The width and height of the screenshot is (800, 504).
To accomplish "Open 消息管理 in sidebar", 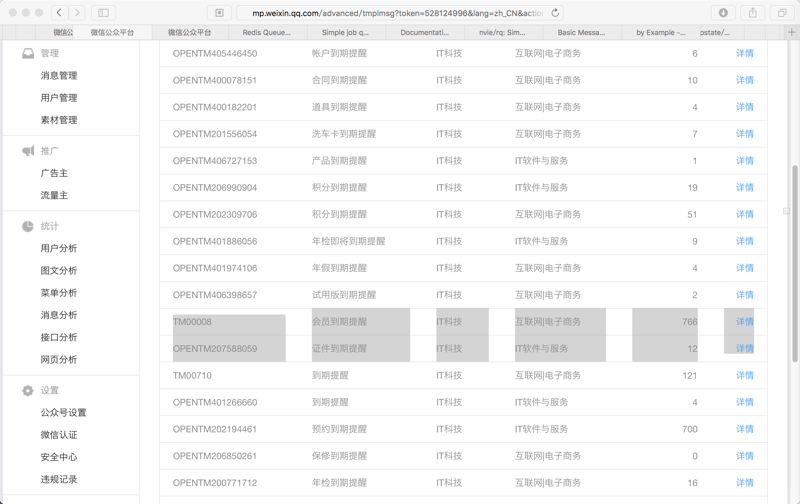I will [59, 75].
